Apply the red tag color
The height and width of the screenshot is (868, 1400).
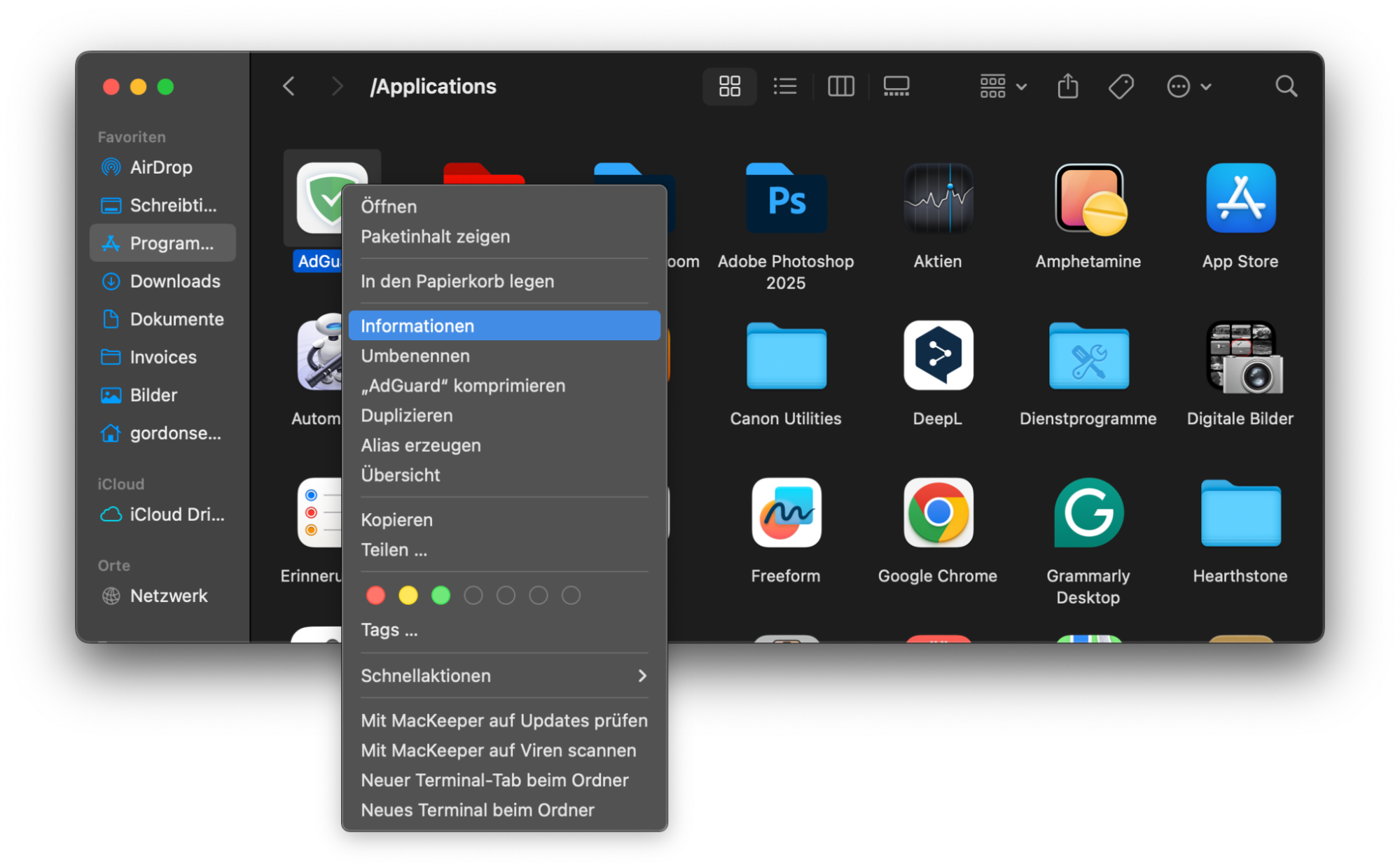pos(375,595)
